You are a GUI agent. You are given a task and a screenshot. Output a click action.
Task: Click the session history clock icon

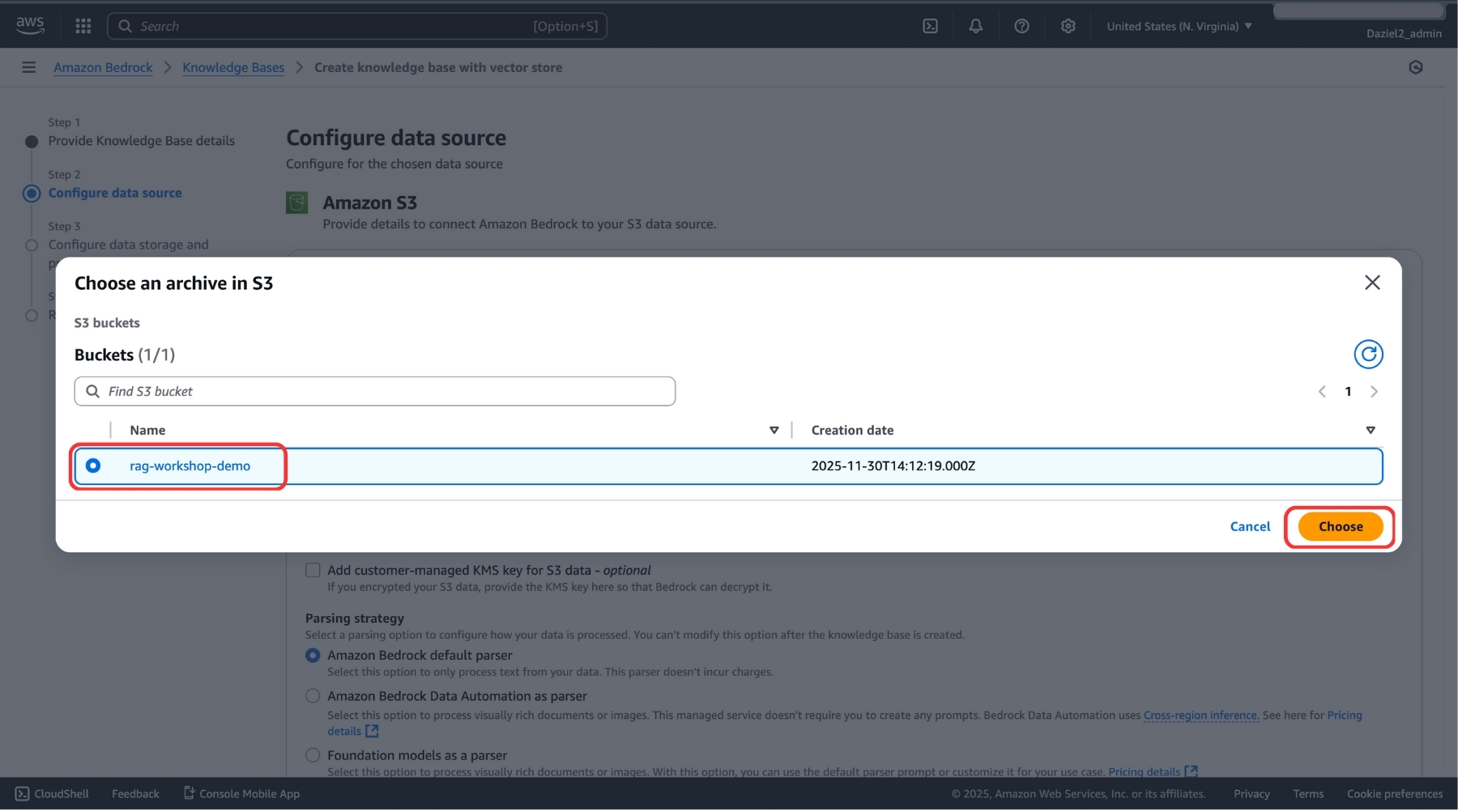tap(1417, 67)
